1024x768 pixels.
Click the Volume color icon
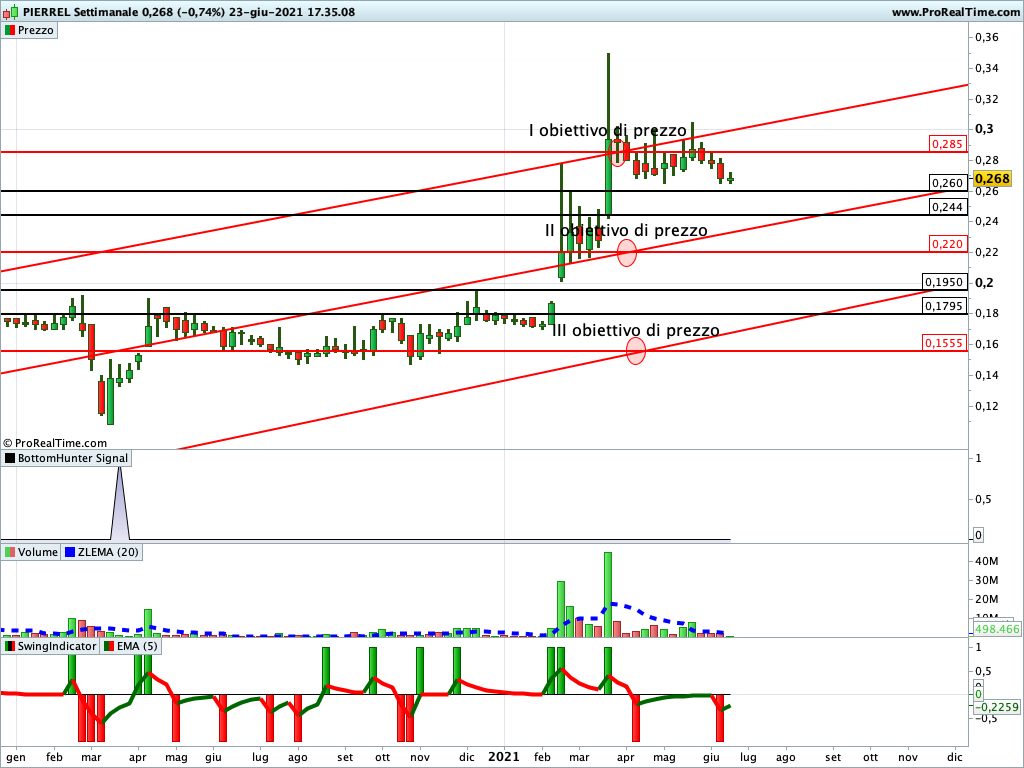tap(10, 552)
